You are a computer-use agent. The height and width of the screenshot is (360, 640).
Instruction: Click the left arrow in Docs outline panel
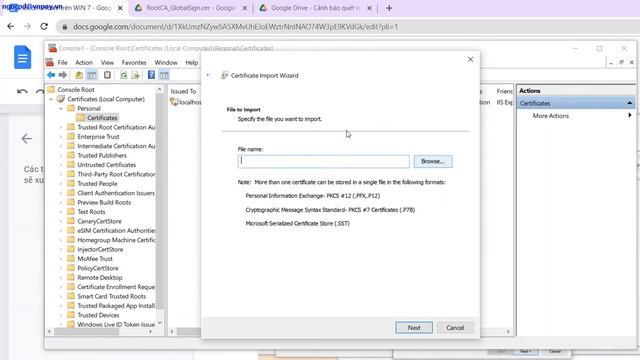pyautogui.click(x=27, y=139)
